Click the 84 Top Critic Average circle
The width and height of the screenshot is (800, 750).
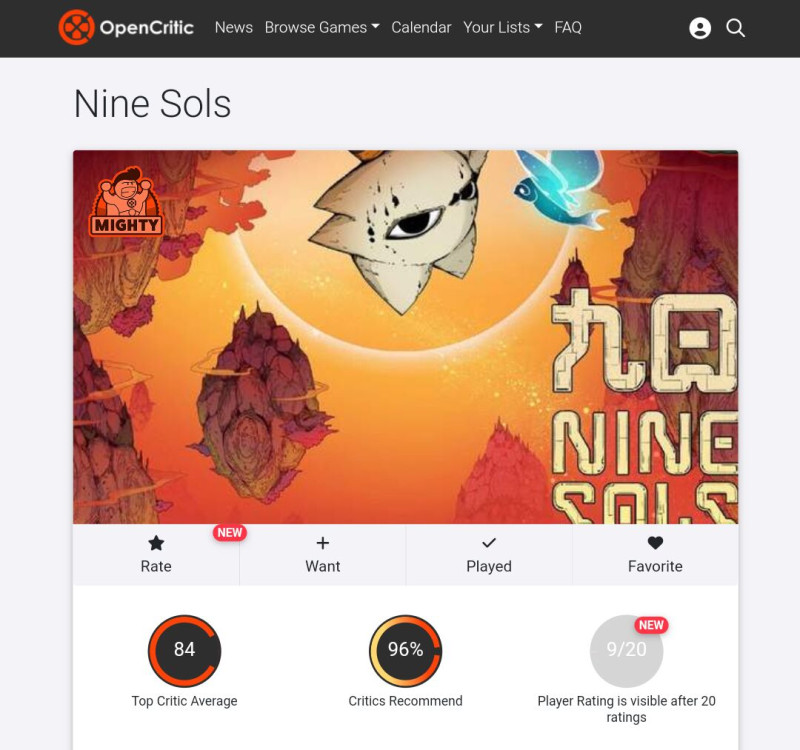coord(184,651)
